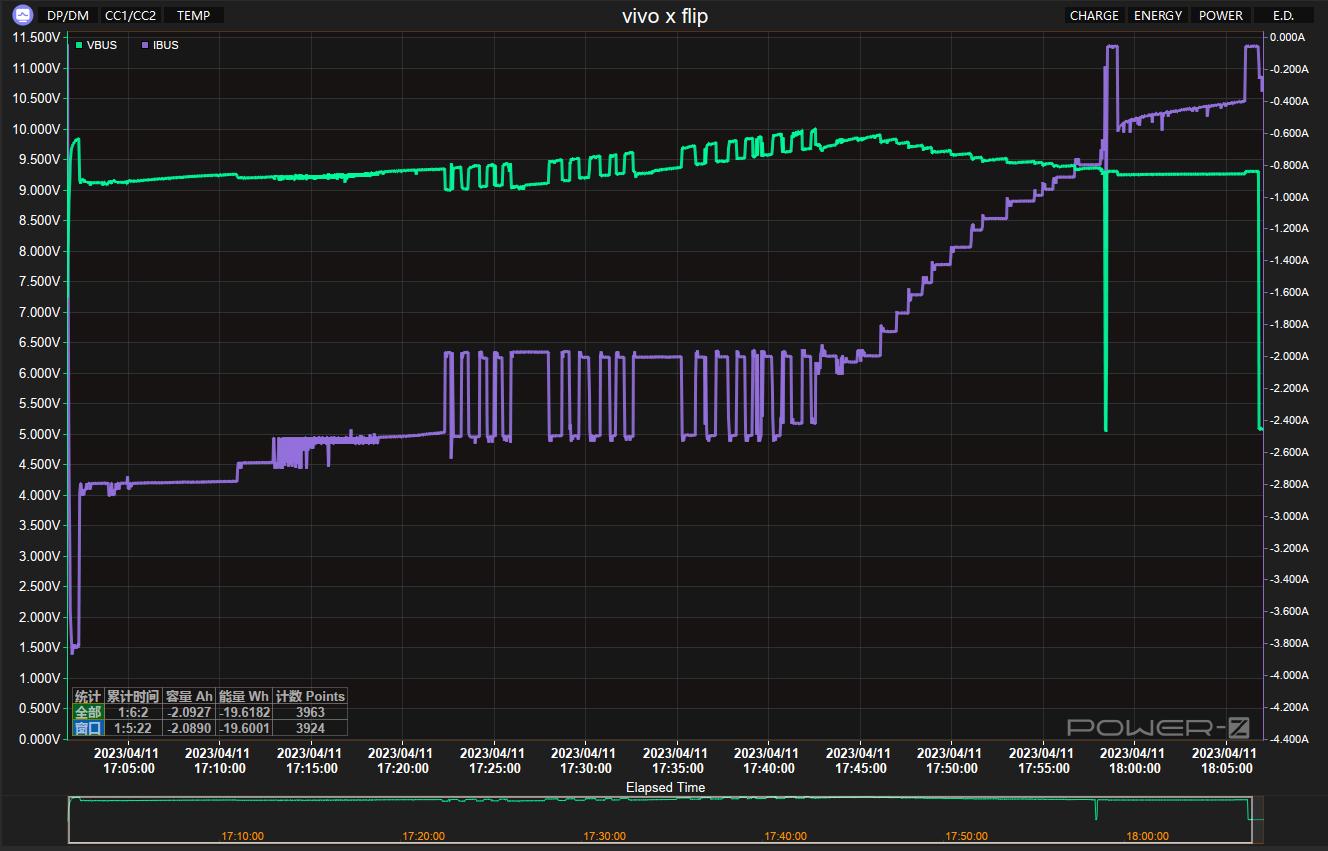Image resolution: width=1328 pixels, height=851 pixels.
Task: Click the 17:30:00 marker in overview timeline
Action: coord(604,836)
